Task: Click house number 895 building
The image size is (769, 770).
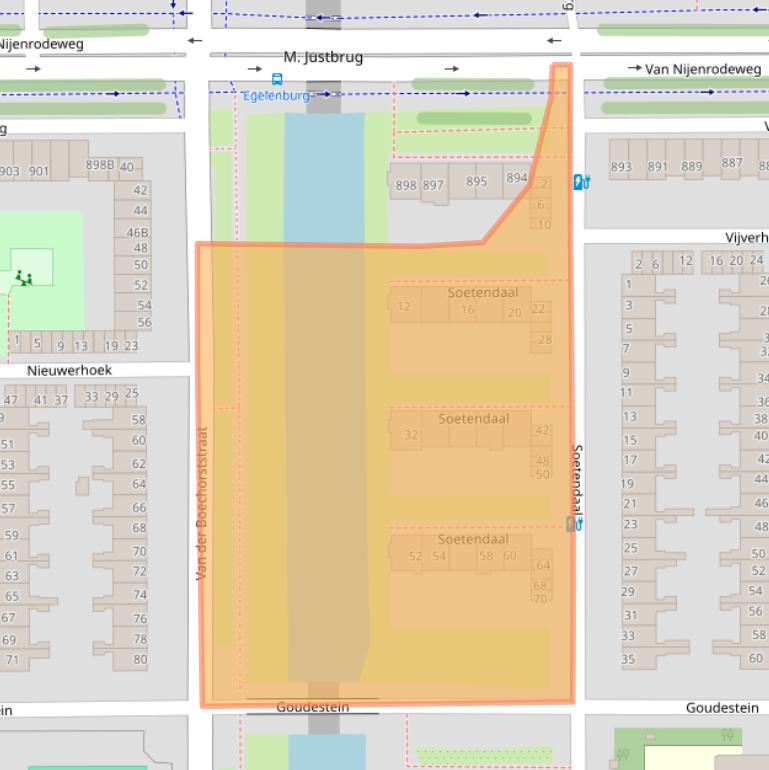Action: coord(476,182)
